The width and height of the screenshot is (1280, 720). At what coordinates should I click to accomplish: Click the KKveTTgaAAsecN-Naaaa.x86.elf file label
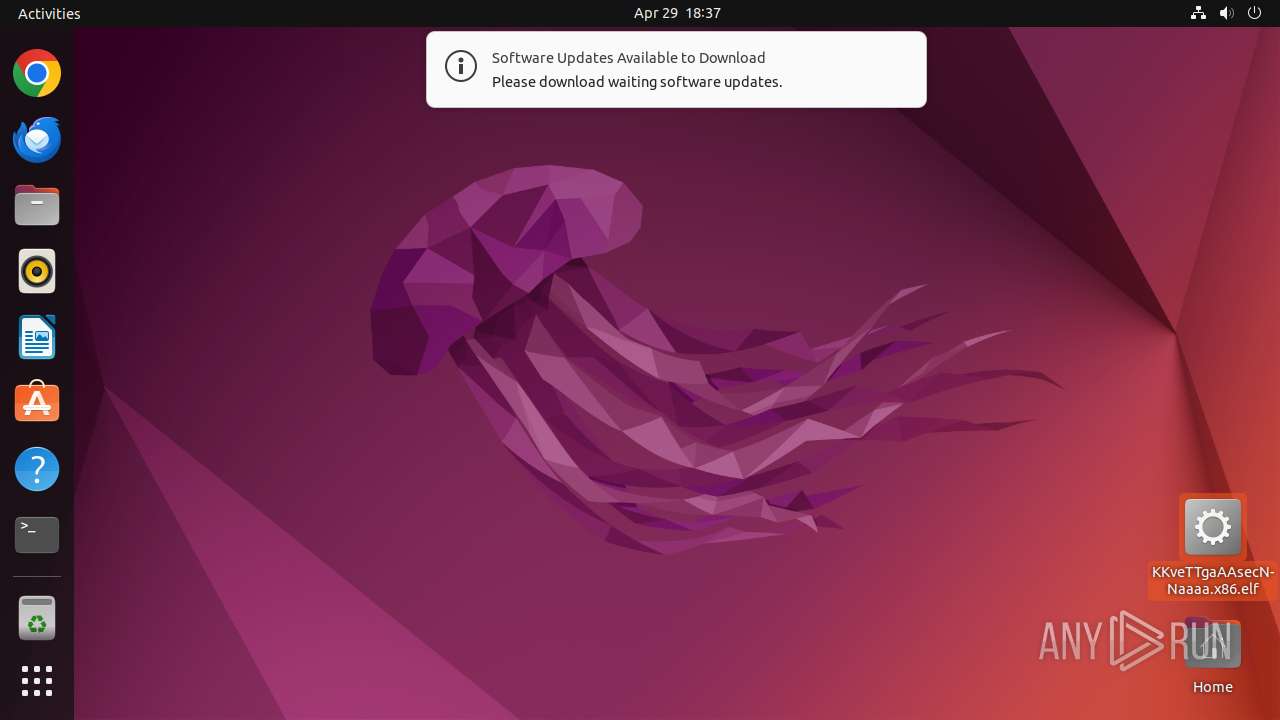pos(1213,580)
